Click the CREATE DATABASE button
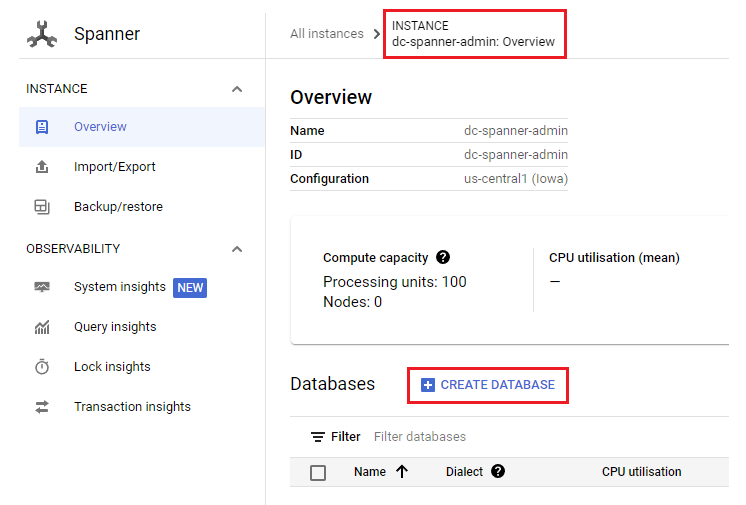Image resolution: width=746 pixels, height=505 pixels. click(488, 385)
